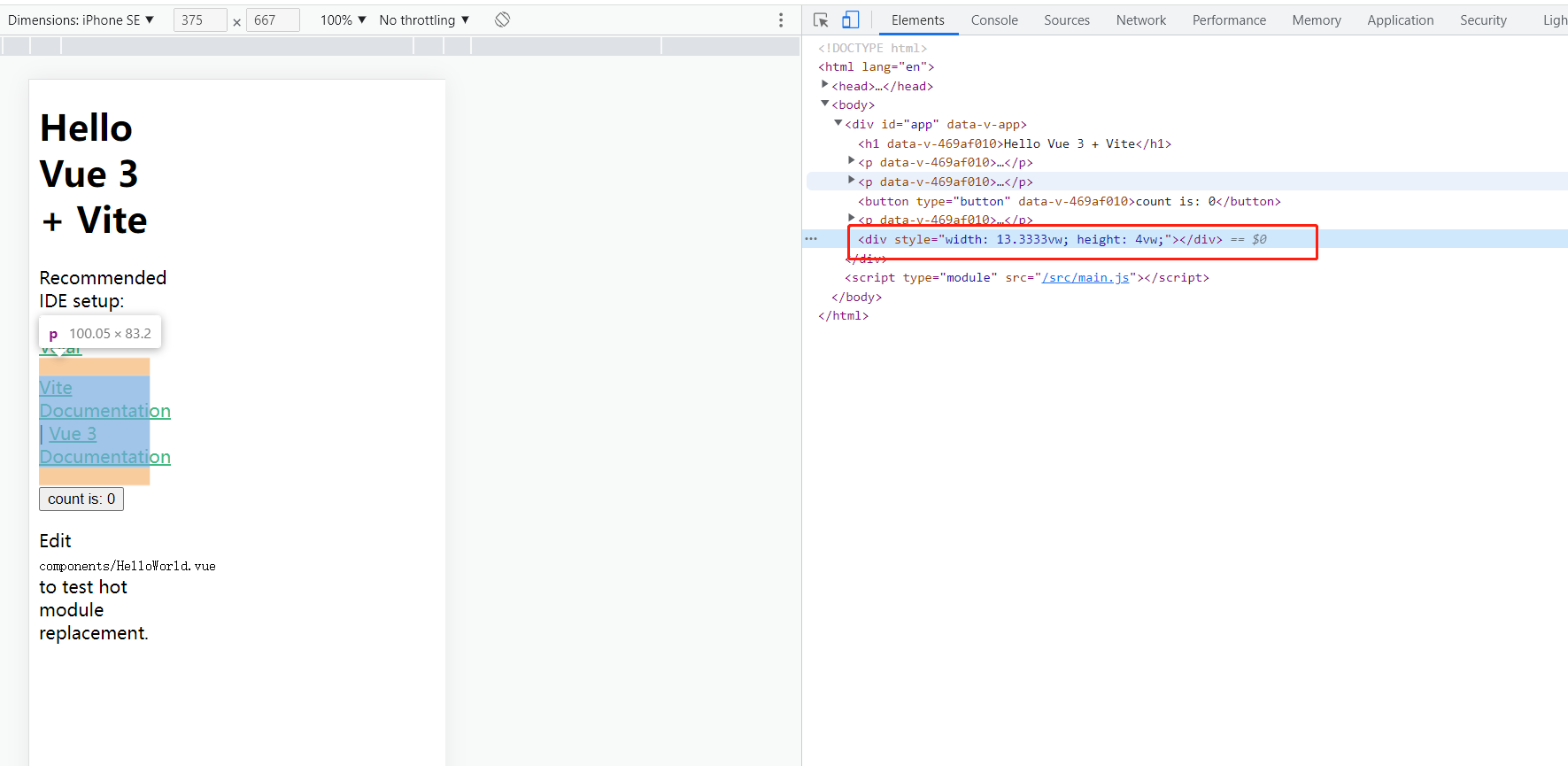Select the h1 "Hello Vue 3 + Vite" DOM row

click(x=1015, y=143)
